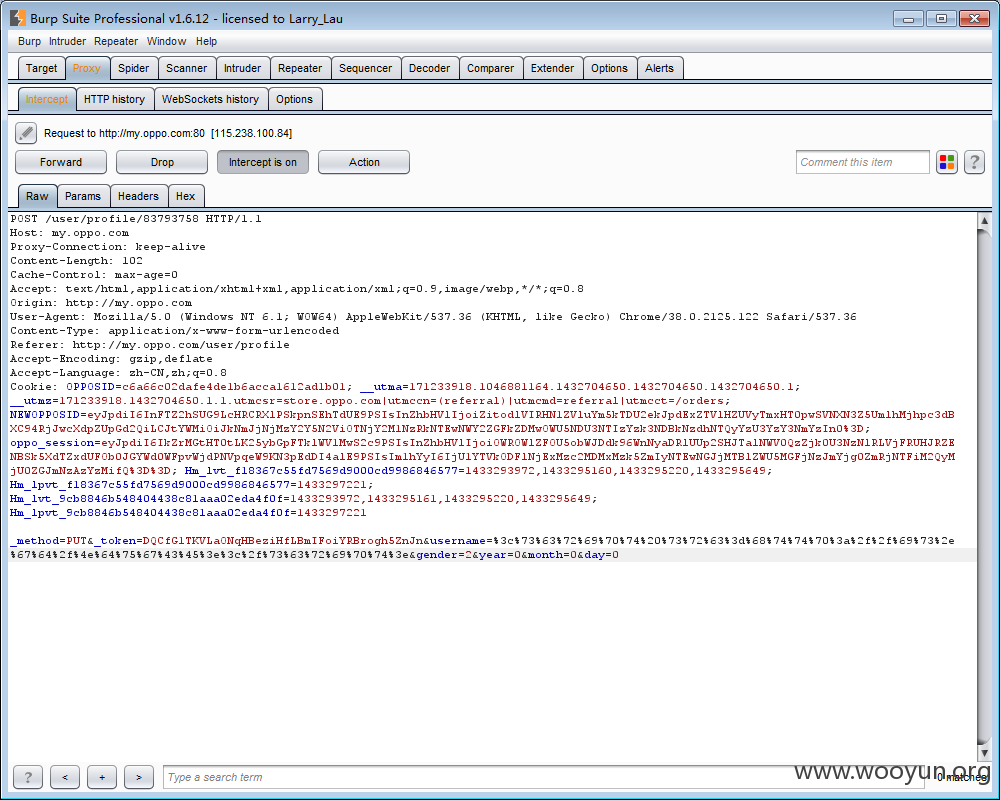Open the Action menu button
Viewport: 1000px width, 800px height.
click(x=364, y=162)
